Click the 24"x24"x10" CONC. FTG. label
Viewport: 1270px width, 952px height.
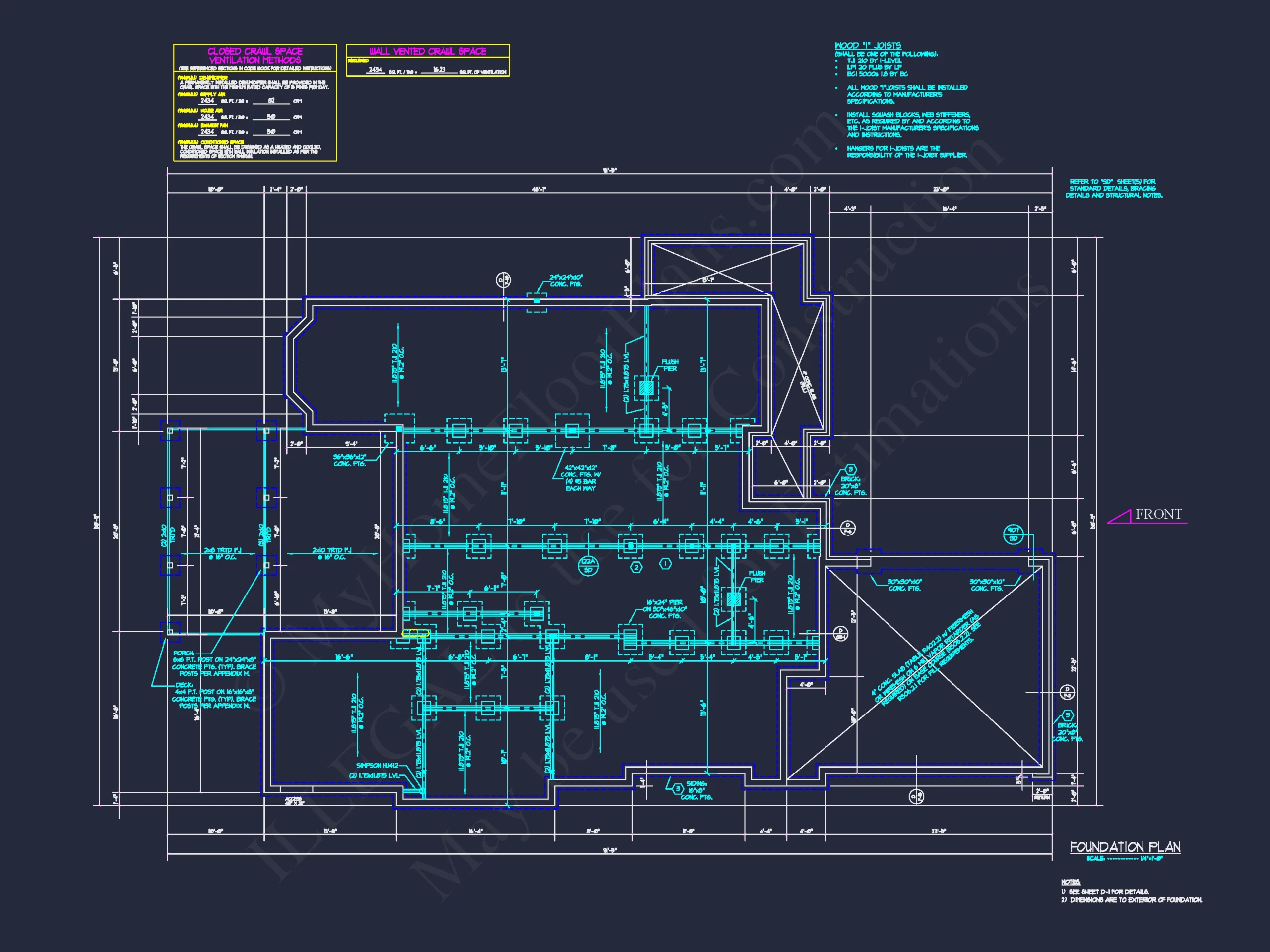[x=566, y=281]
